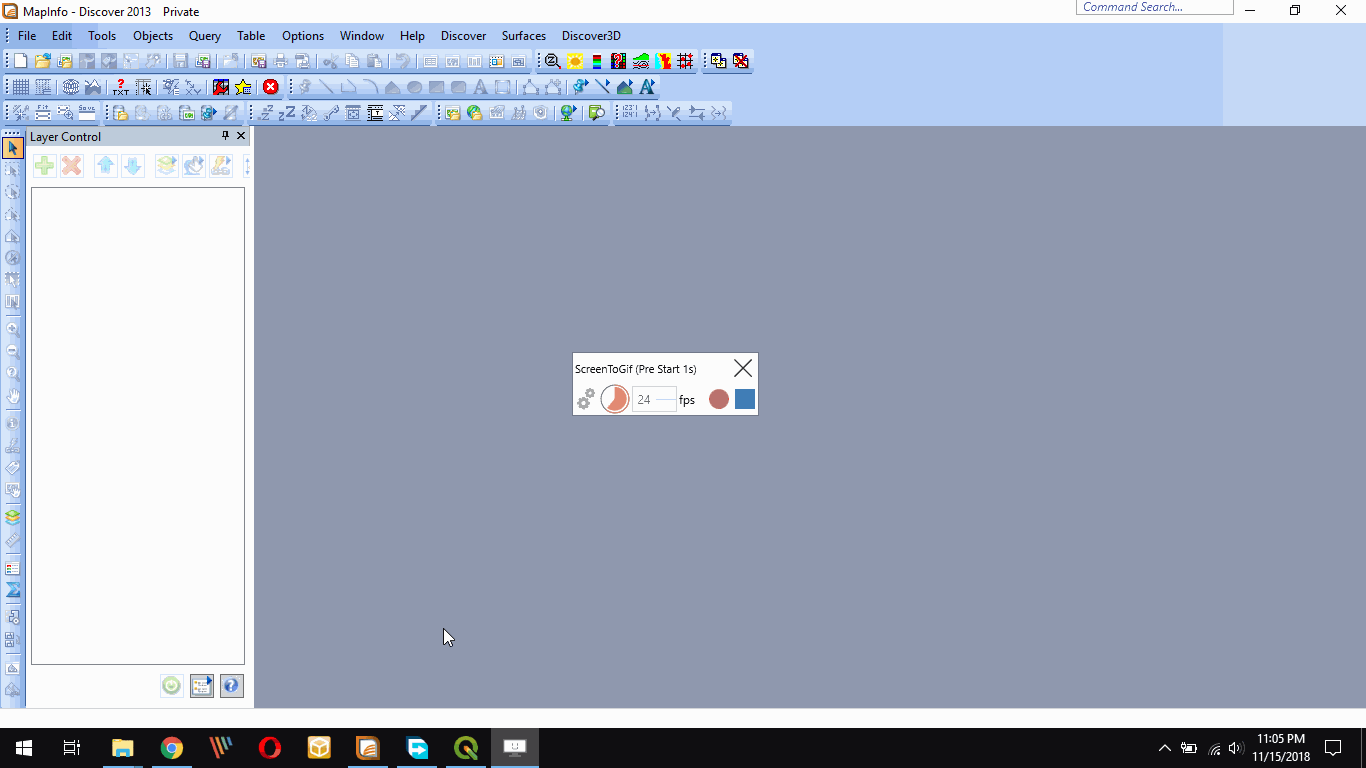
Task: Click the Command Search field
Action: pos(1154,7)
